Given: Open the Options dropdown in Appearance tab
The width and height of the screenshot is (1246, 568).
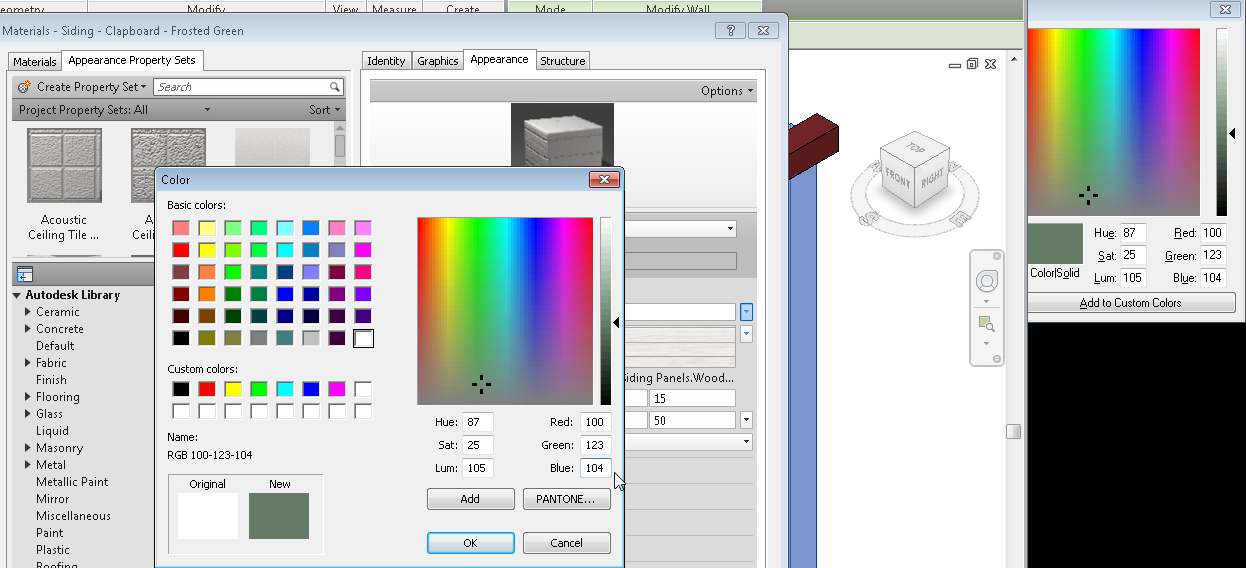Looking at the screenshot, I should click(750, 91).
